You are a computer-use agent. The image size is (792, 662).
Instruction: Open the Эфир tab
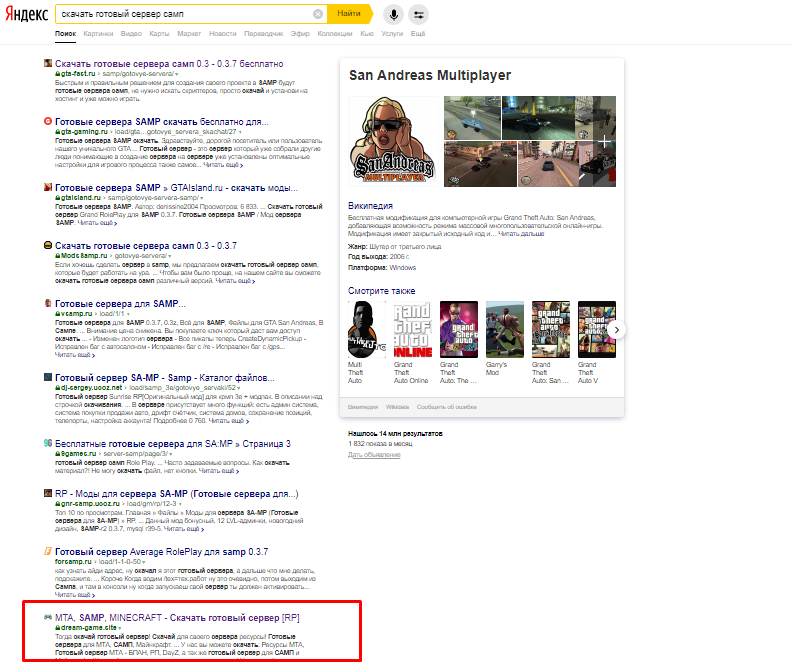(x=300, y=34)
